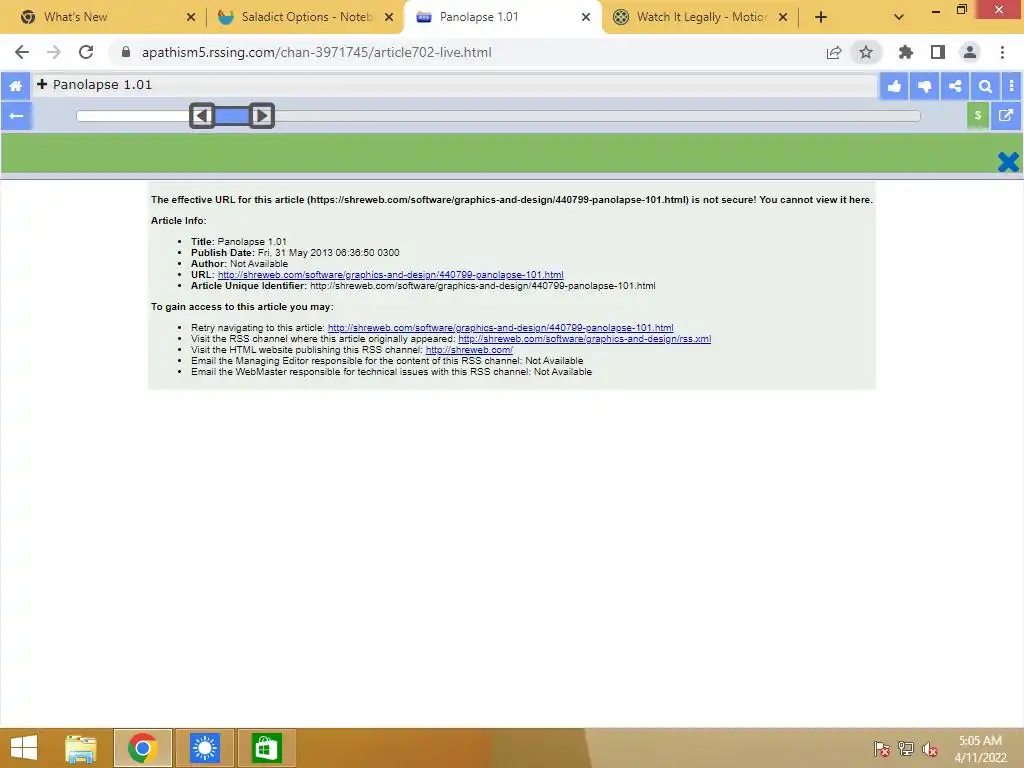Click the Article Info heading text
Image resolution: width=1024 pixels, height=768 pixels.
[178, 221]
